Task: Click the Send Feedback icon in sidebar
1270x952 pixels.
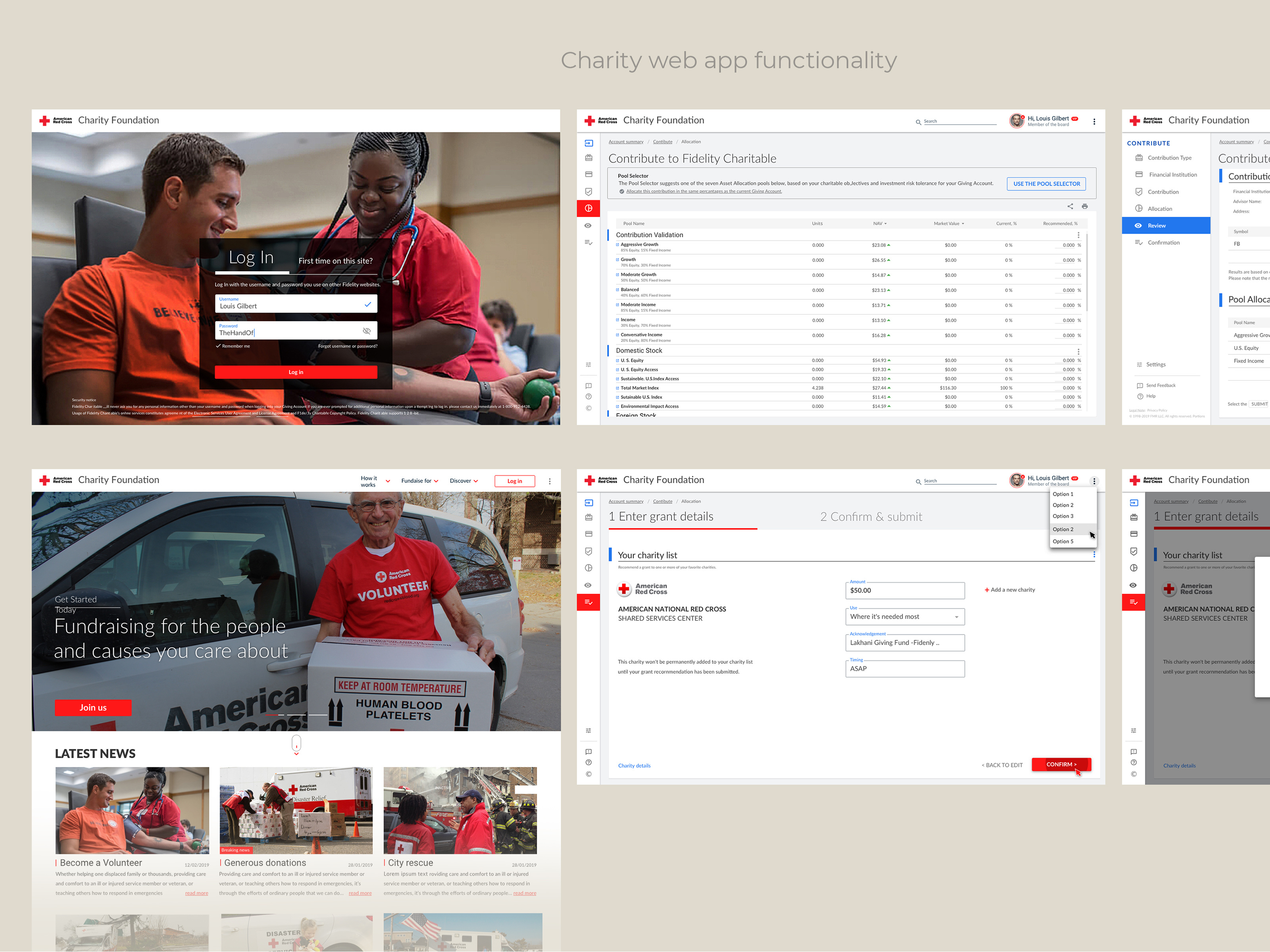Action: coord(1140,386)
